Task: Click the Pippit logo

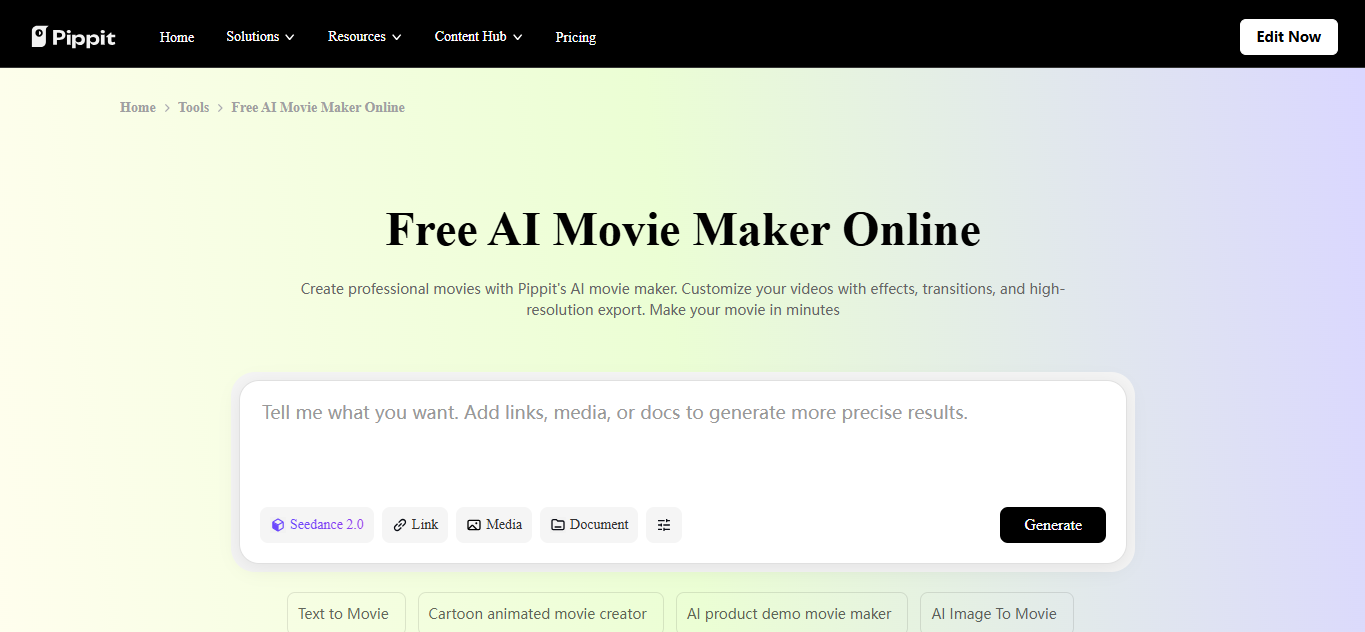Action: pyautogui.click(x=73, y=37)
